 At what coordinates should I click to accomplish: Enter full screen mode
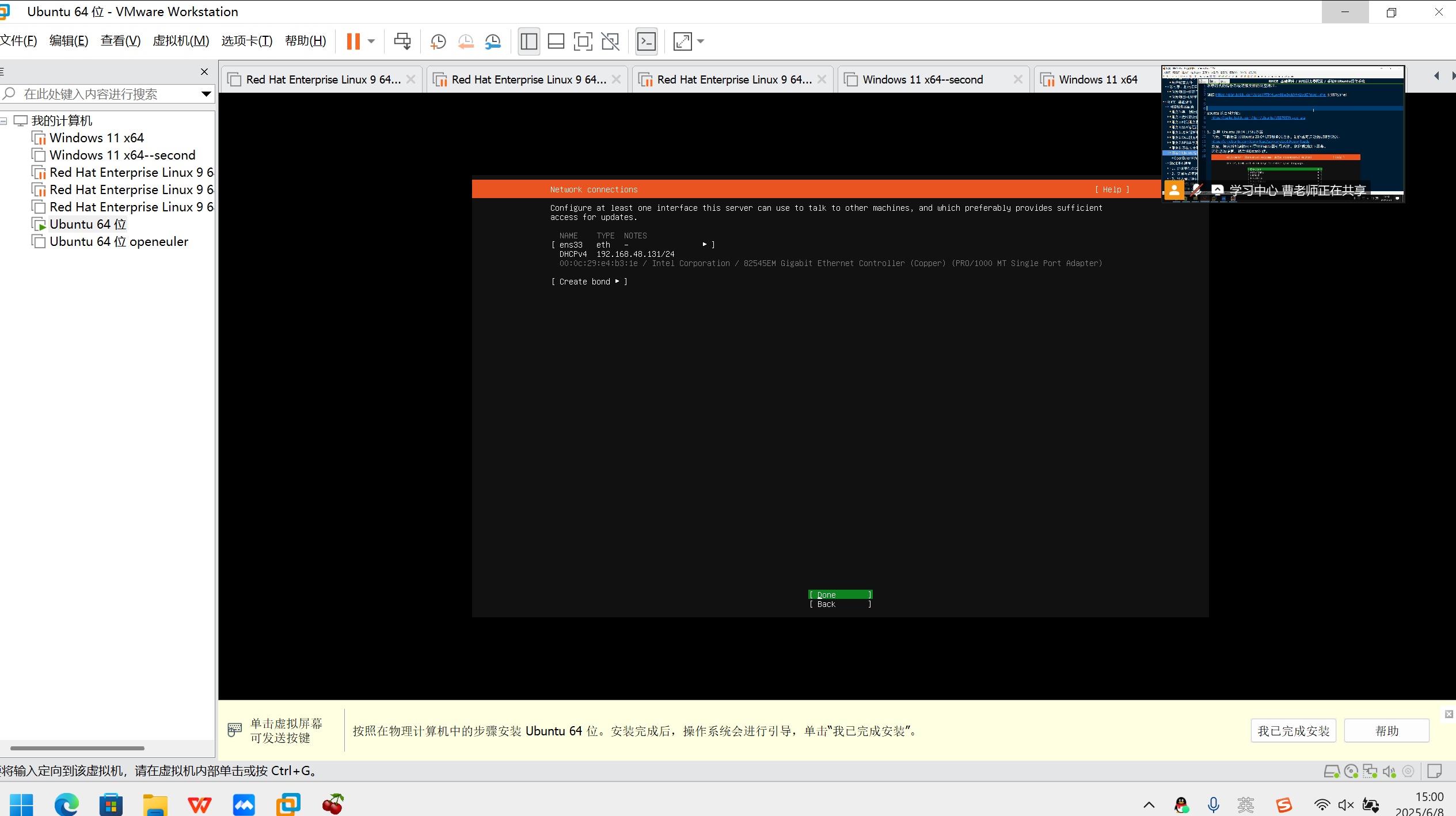583,41
